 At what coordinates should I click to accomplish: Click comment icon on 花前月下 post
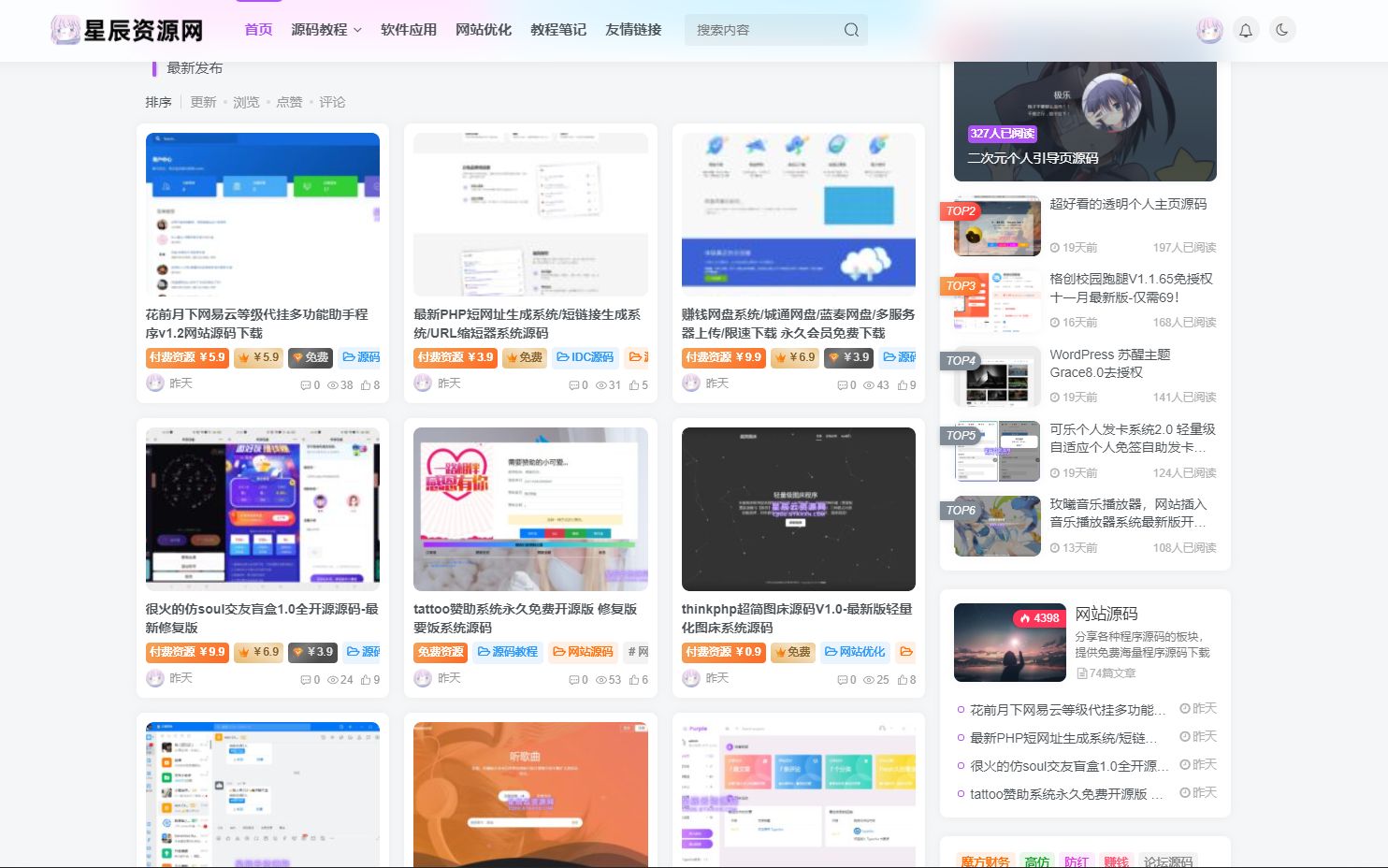coord(305,385)
